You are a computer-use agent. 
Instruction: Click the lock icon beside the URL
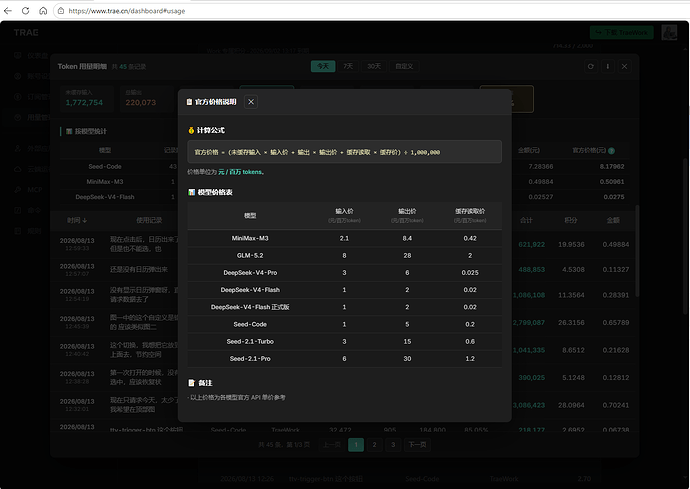(61, 11)
